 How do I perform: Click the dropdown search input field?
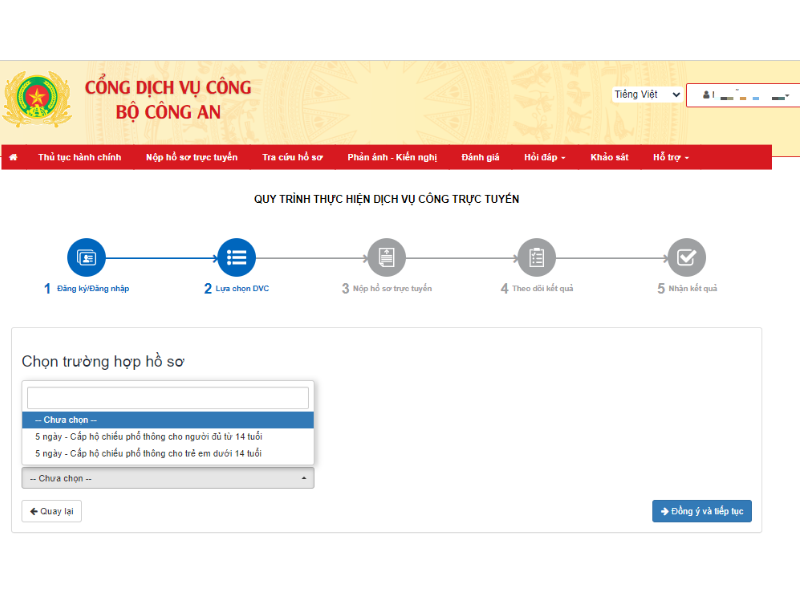point(168,398)
